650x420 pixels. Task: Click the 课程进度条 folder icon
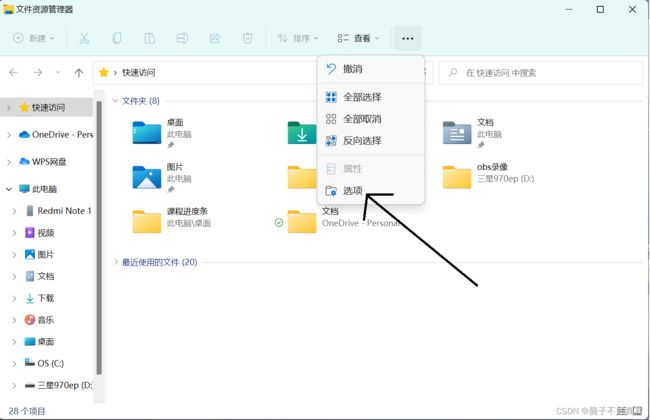click(147, 222)
